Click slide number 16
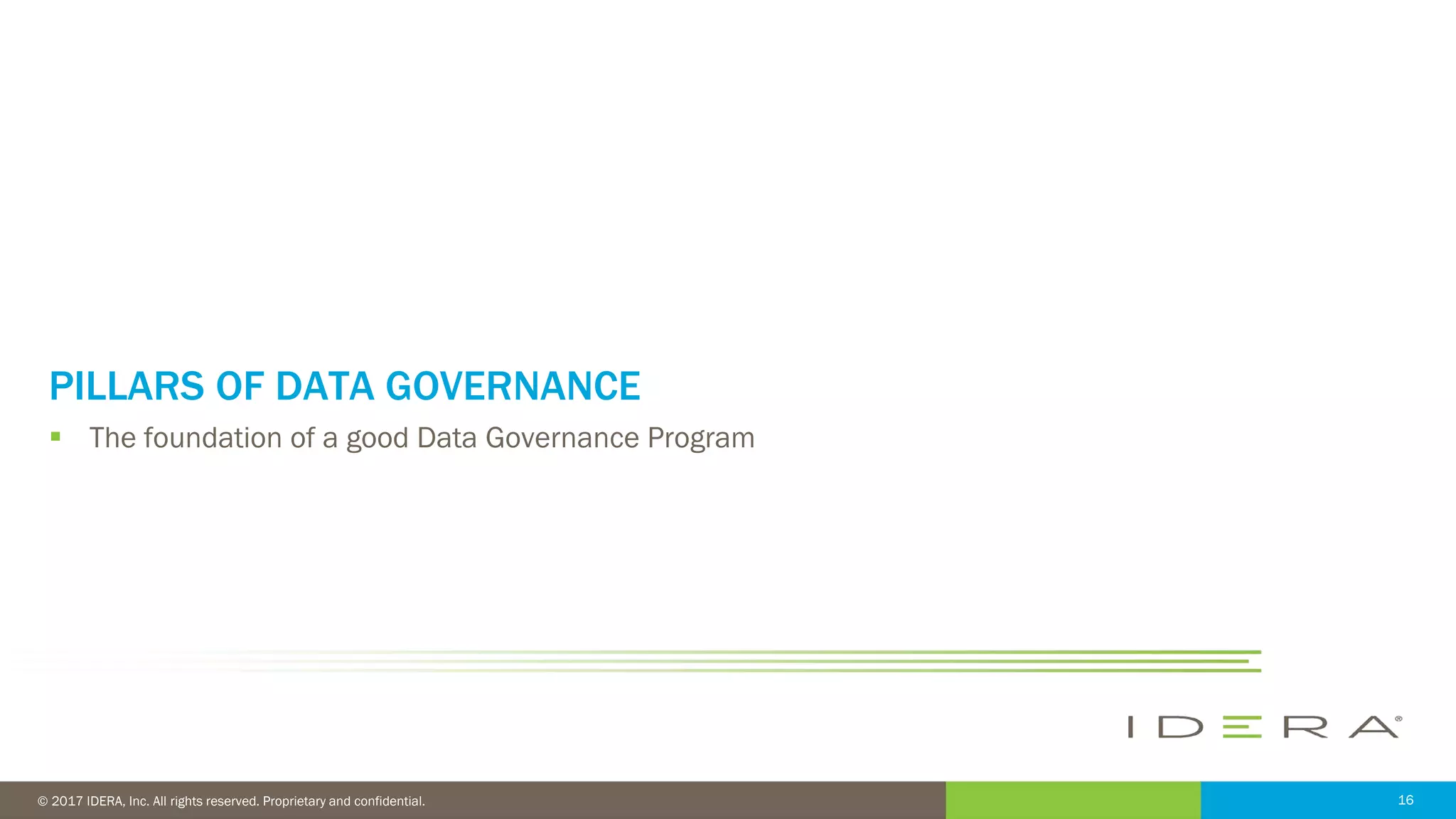Viewport: 1456px width, 819px height. pyautogui.click(x=1406, y=800)
